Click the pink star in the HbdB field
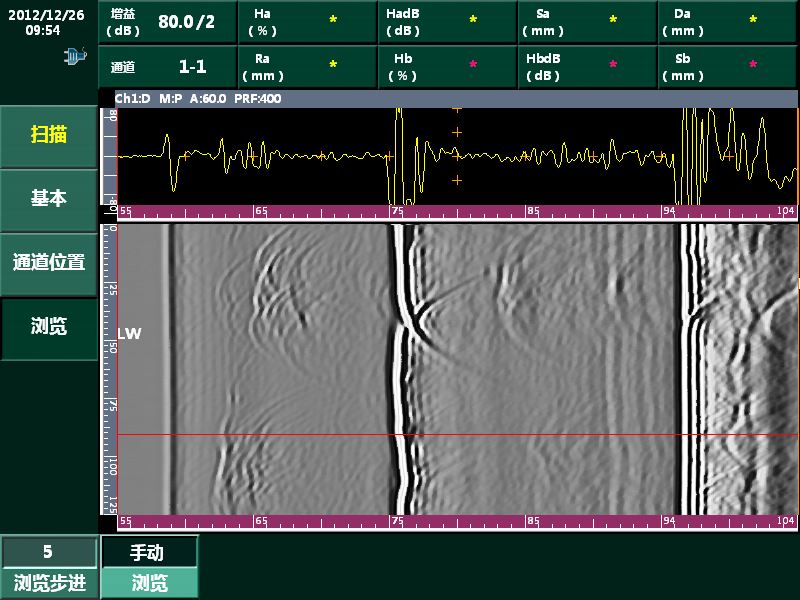This screenshot has width=800, height=600. [x=613, y=65]
